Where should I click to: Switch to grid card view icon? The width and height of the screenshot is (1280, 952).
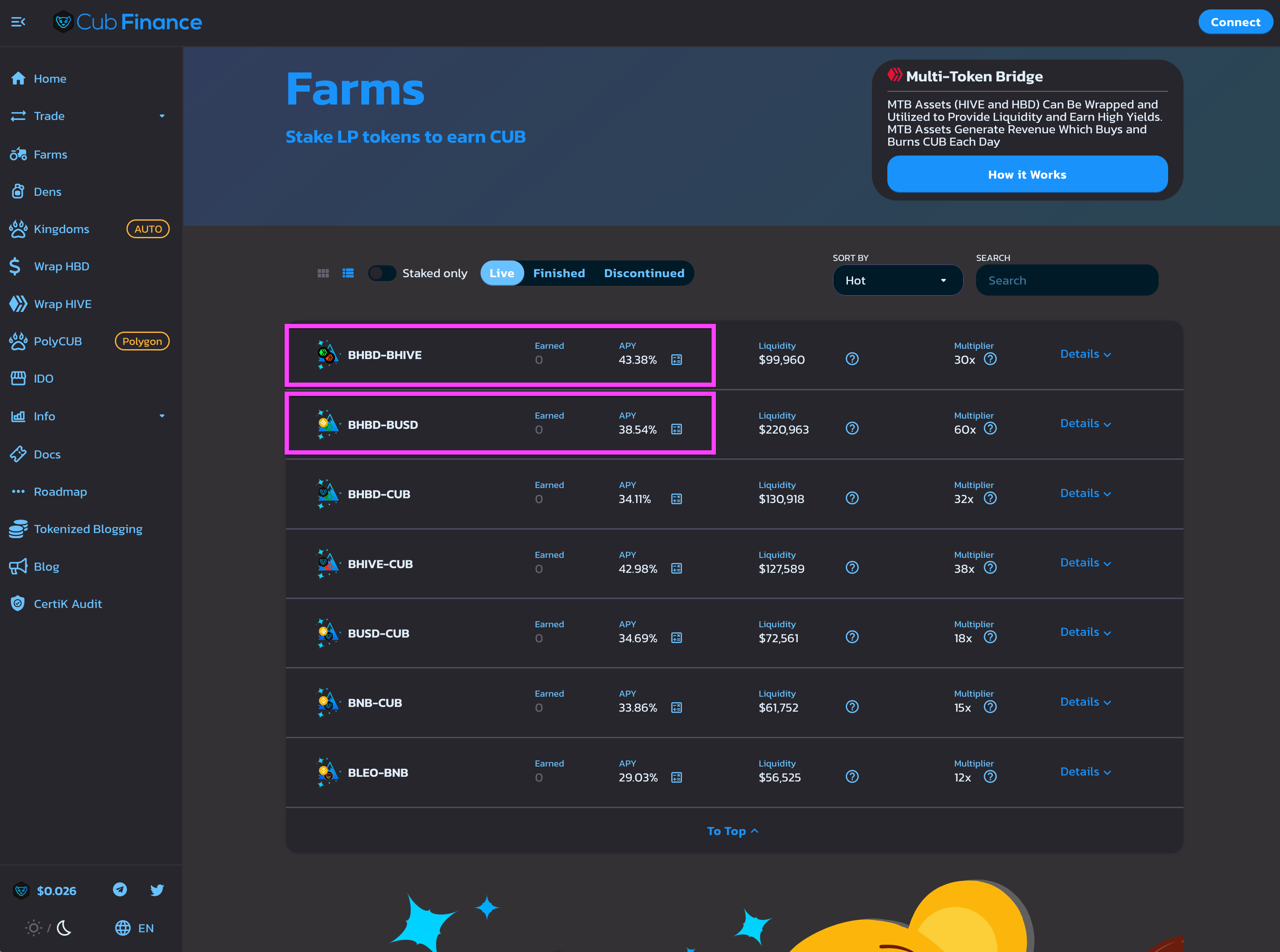[323, 273]
